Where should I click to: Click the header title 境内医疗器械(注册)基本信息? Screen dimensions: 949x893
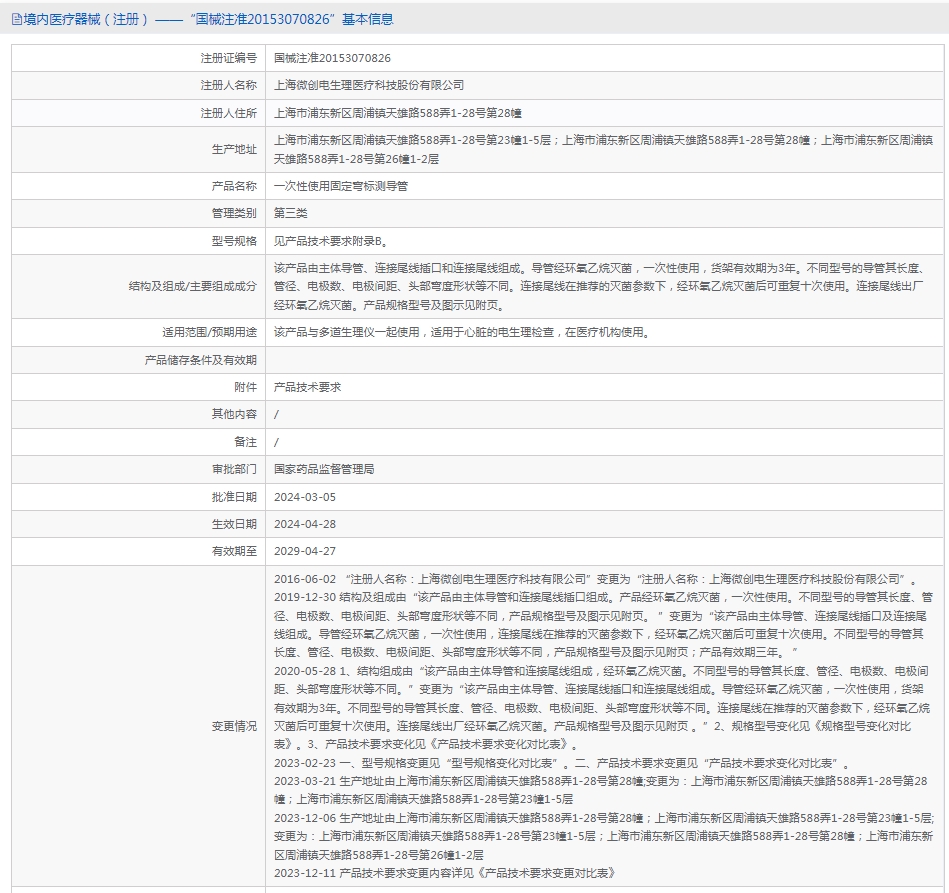tap(208, 19)
